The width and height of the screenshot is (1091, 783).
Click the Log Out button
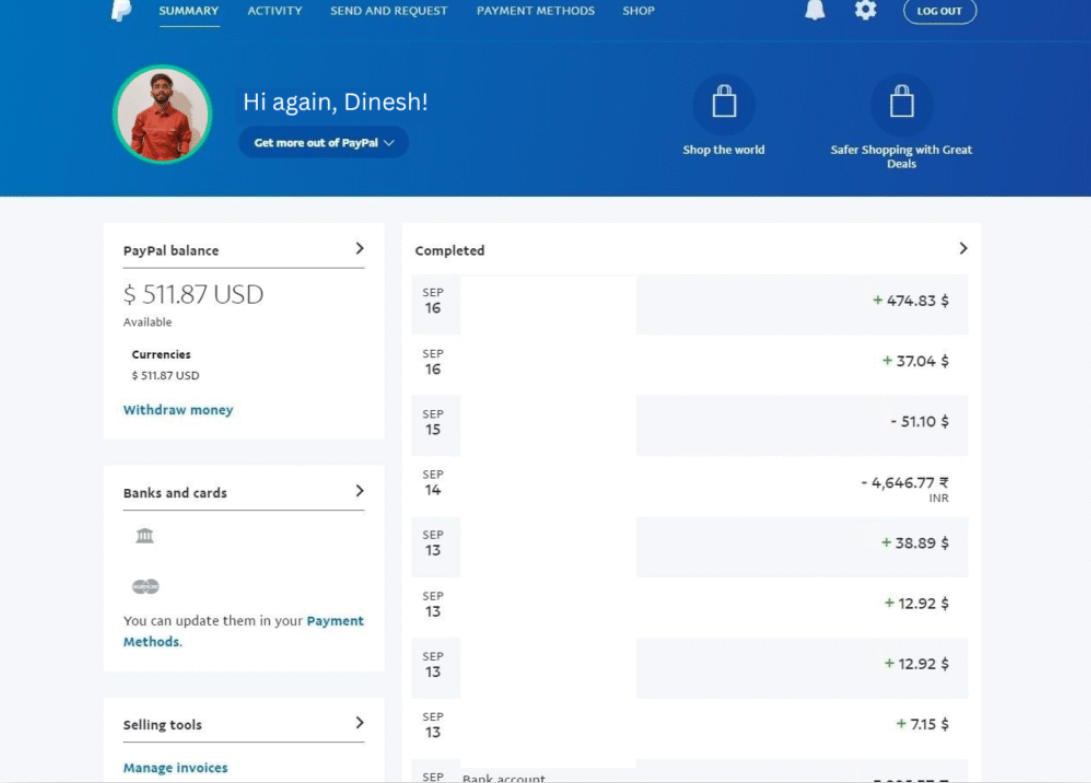point(939,11)
